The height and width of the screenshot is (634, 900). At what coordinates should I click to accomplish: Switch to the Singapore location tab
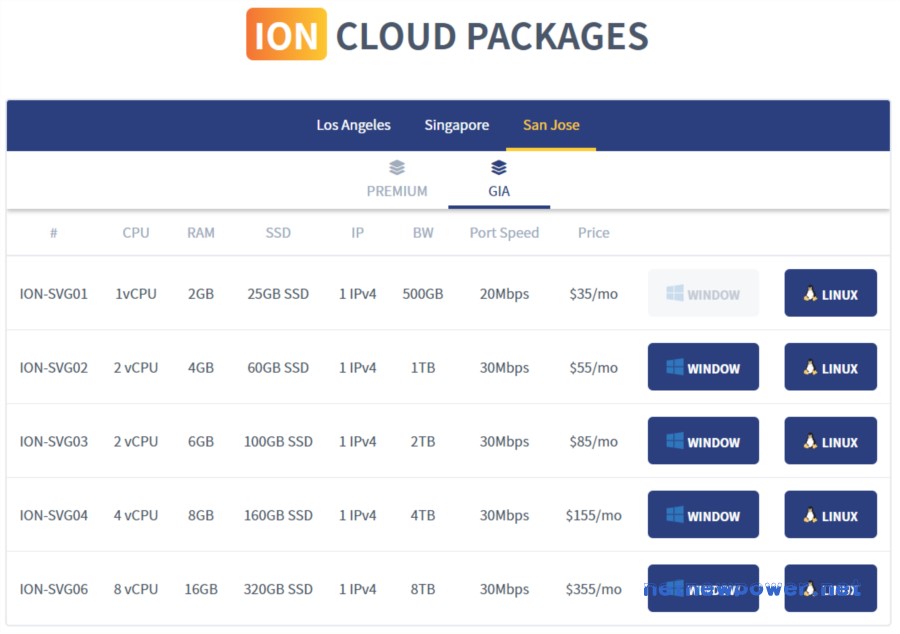pos(456,125)
